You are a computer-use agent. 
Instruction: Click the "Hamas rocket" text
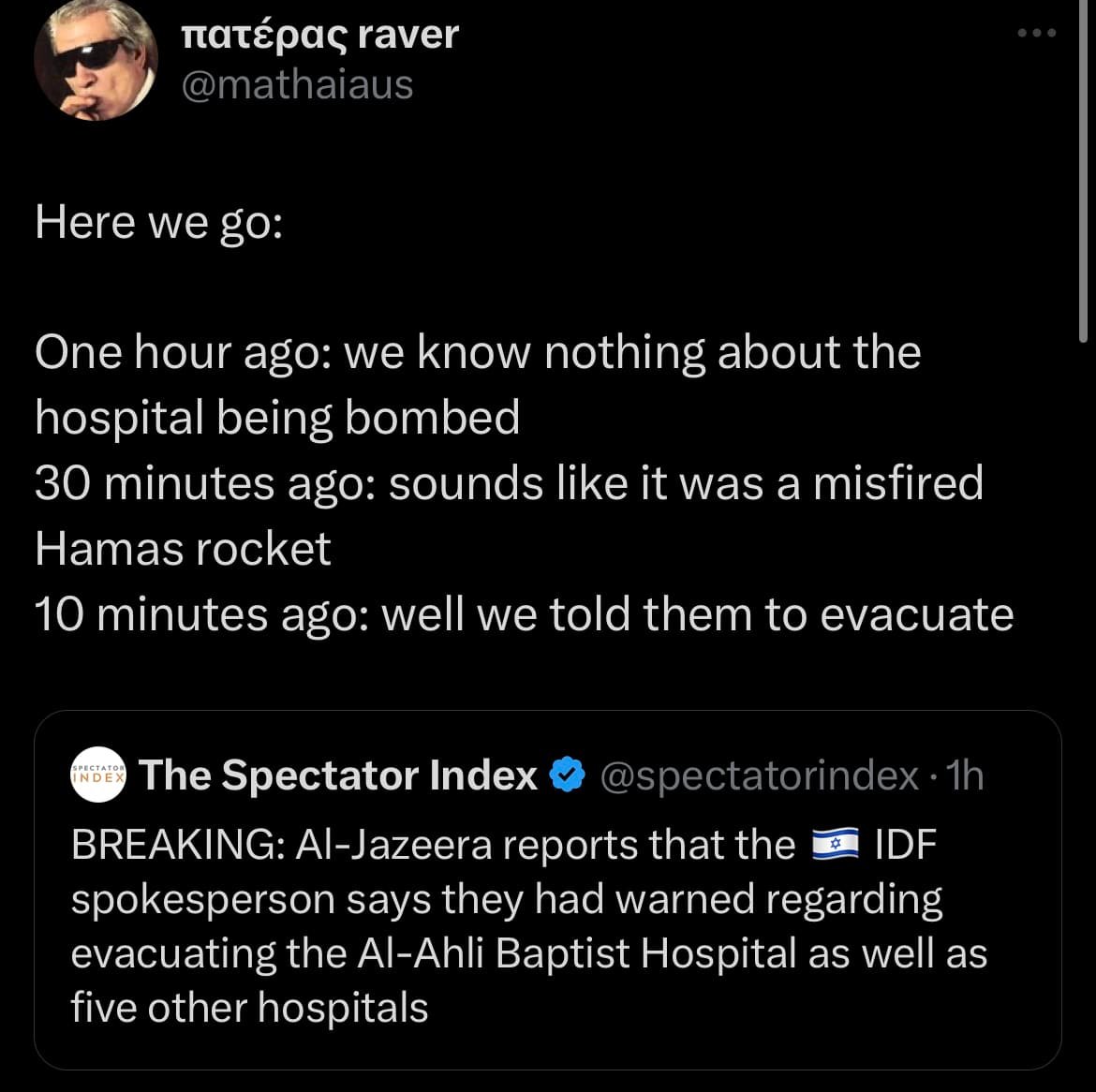tap(183, 550)
